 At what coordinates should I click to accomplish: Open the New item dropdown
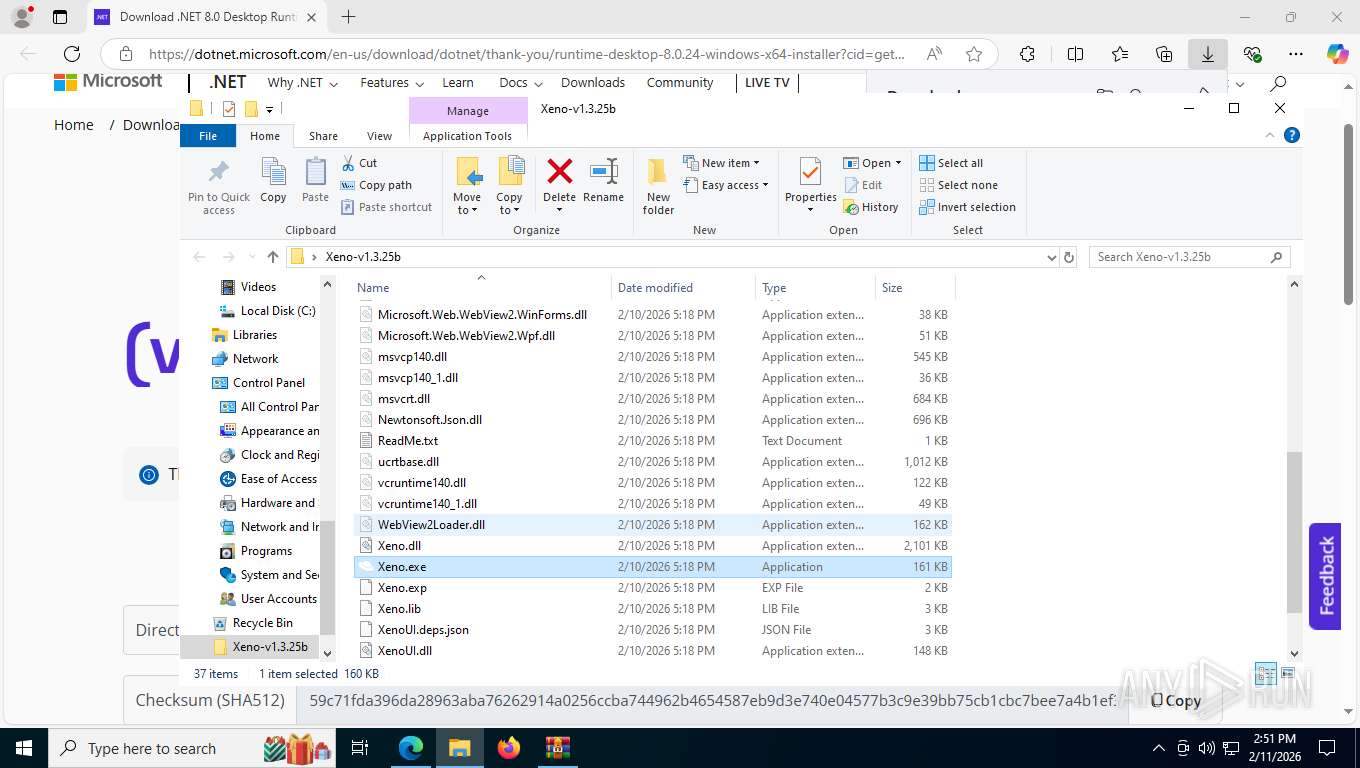[x=721, y=163]
